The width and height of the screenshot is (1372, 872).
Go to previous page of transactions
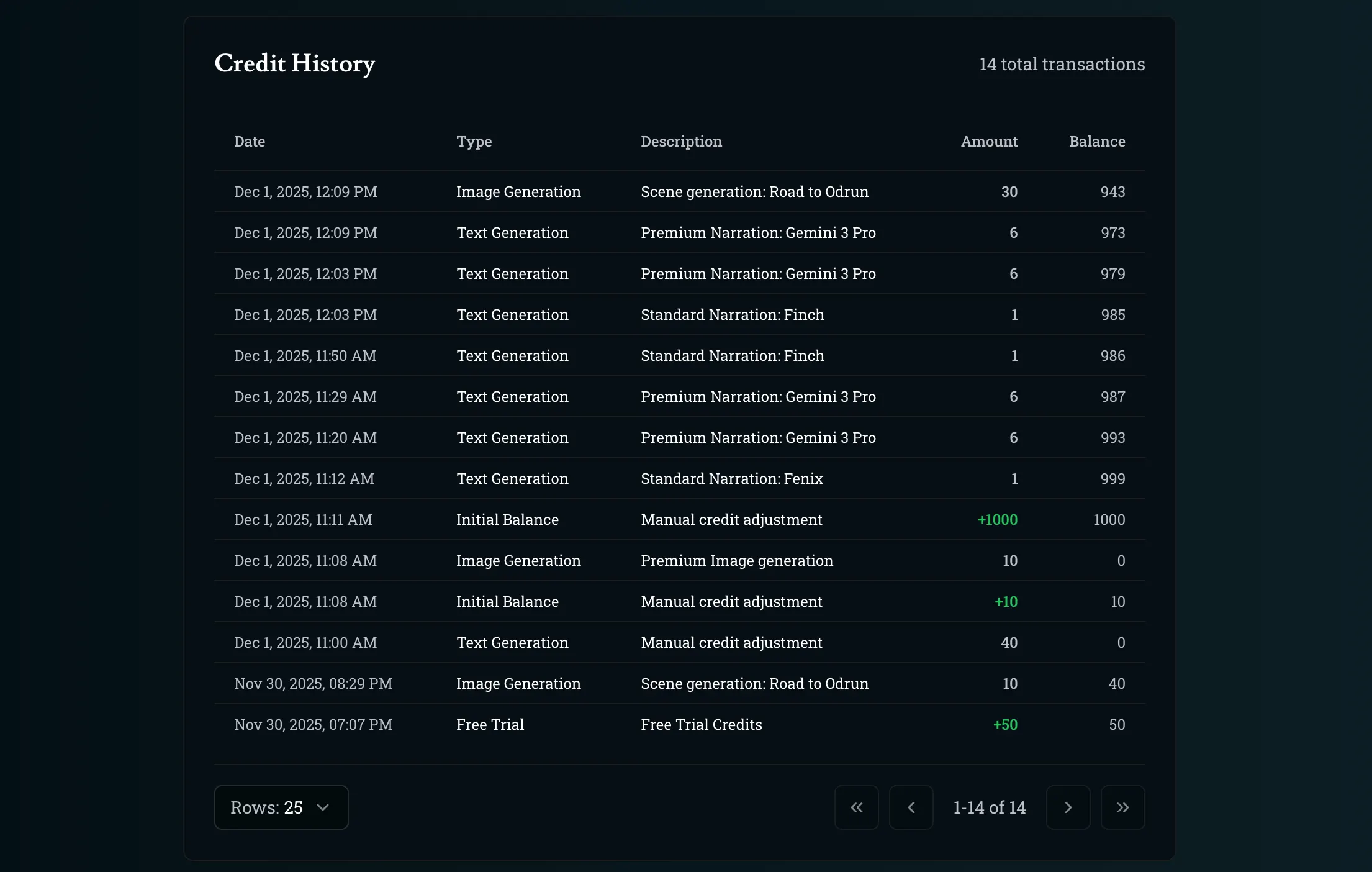pos(911,807)
